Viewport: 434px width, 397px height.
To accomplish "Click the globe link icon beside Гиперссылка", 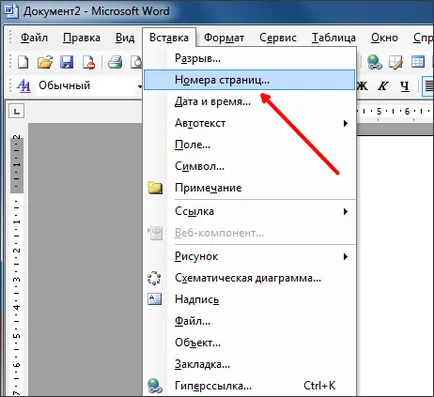I will pos(155,386).
